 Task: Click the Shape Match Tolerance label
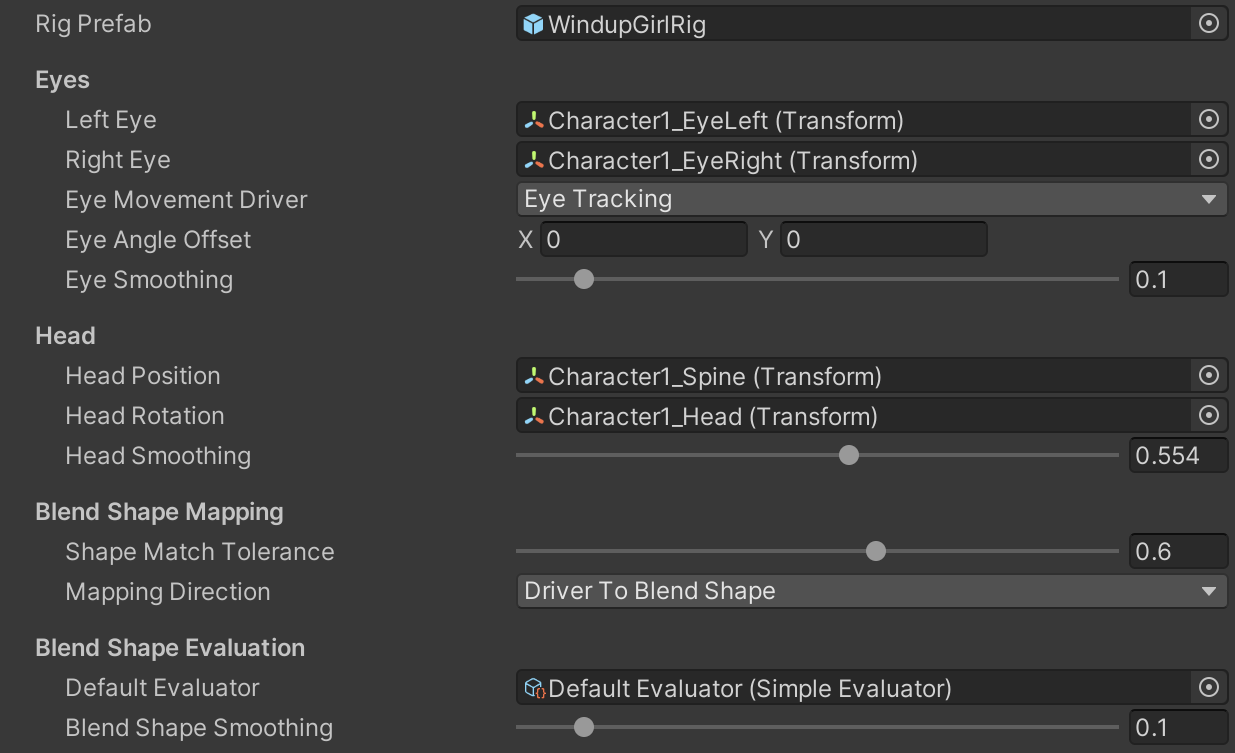tap(200, 552)
